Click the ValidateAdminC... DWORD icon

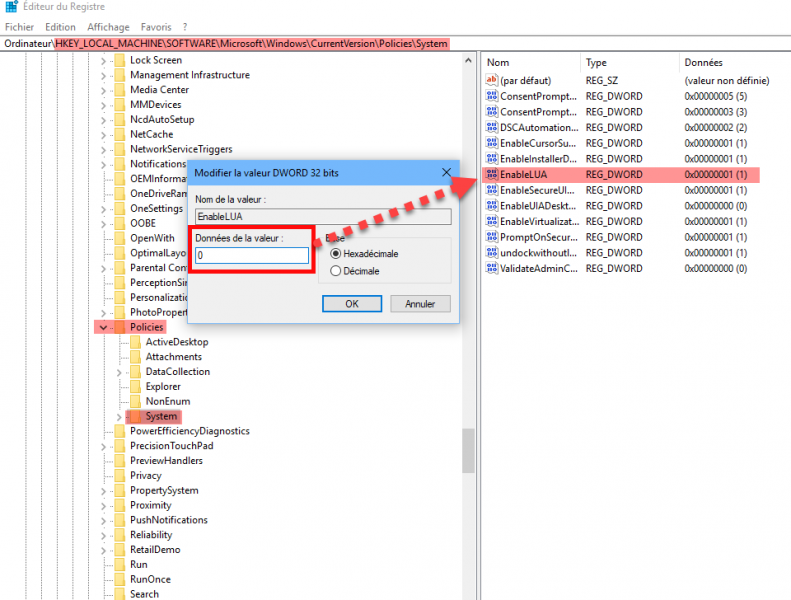click(x=491, y=268)
